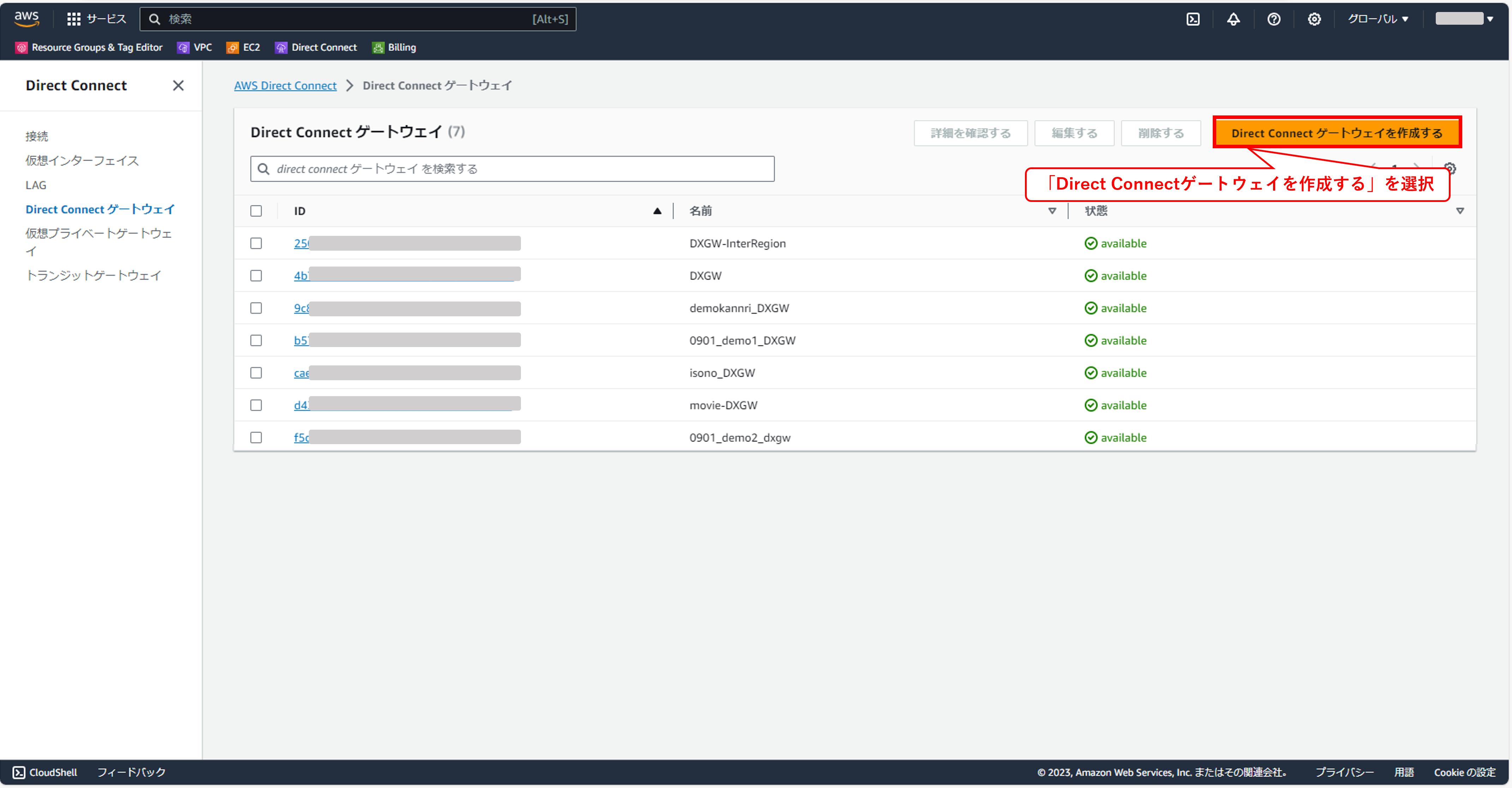Sort by ID column ascending arrow
Screen dimensions: 1512x788
(x=657, y=211)
